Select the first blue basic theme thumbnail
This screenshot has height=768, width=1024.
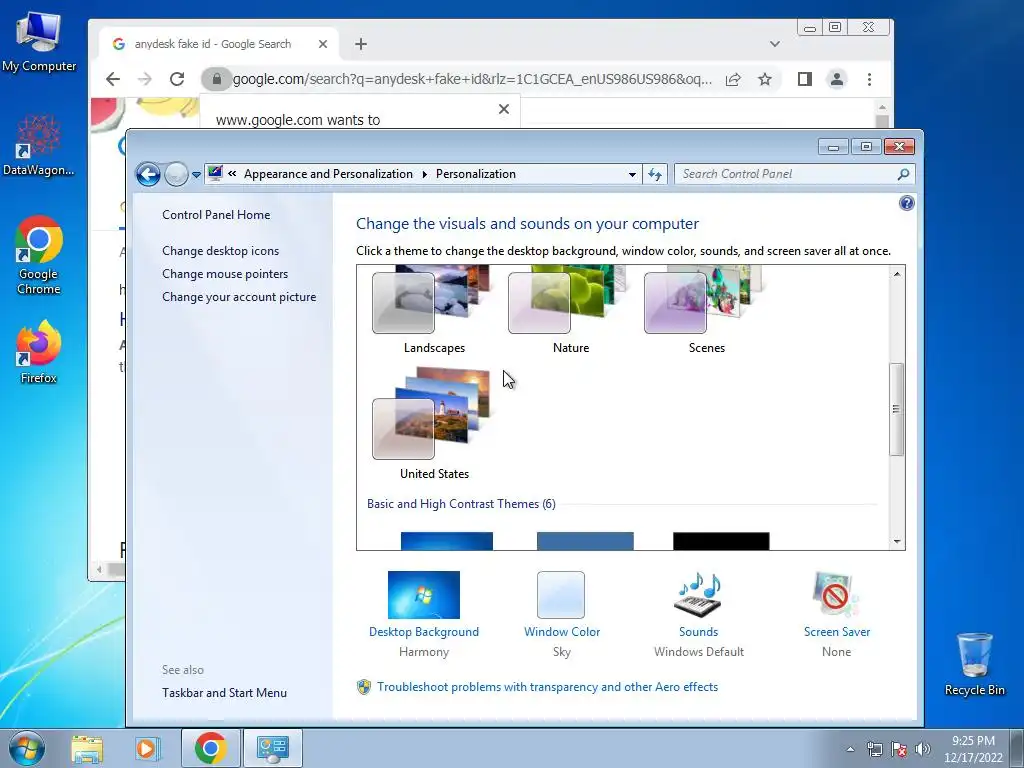[x=447, y=541]
